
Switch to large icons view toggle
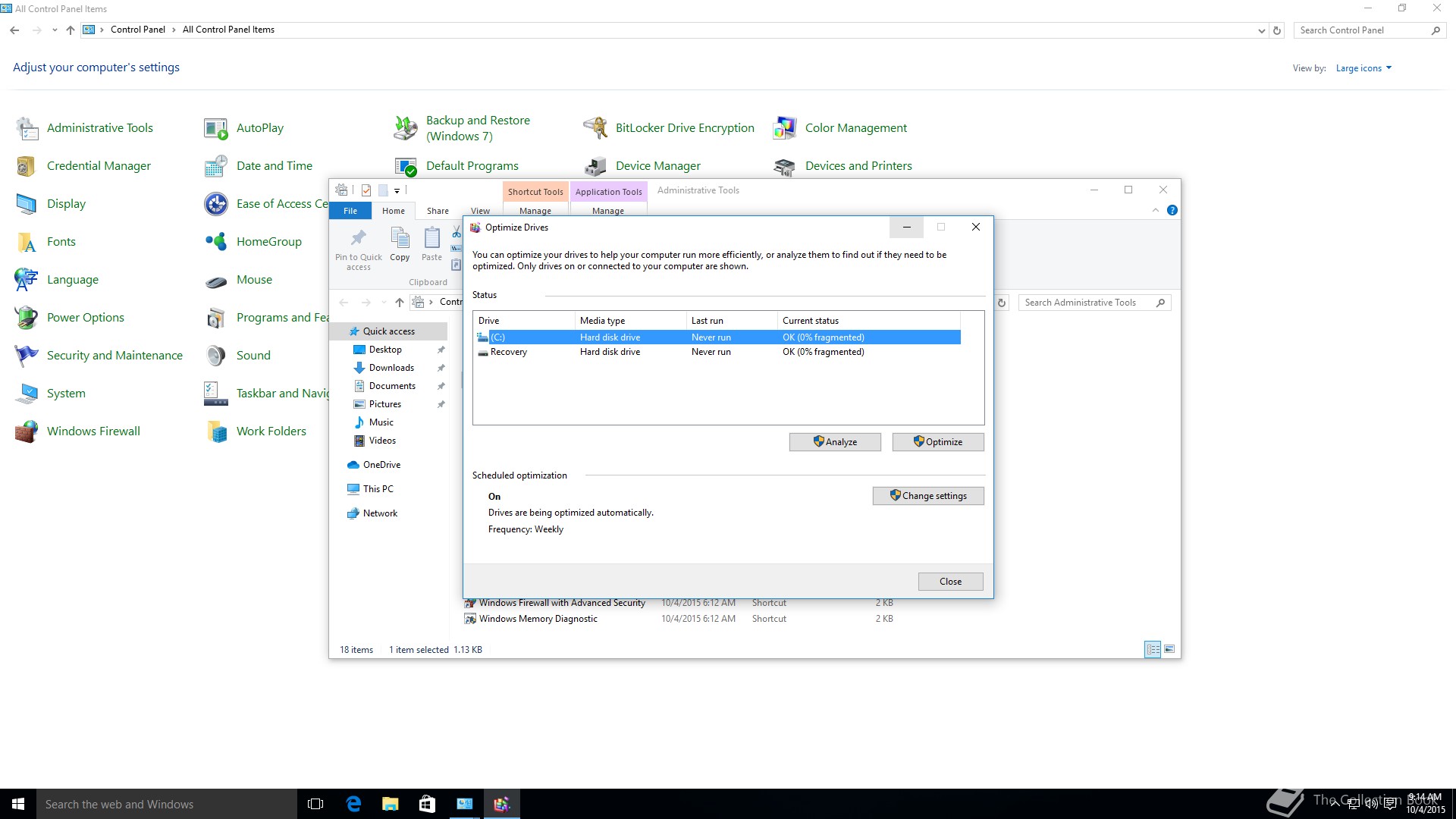[1169, 649]
